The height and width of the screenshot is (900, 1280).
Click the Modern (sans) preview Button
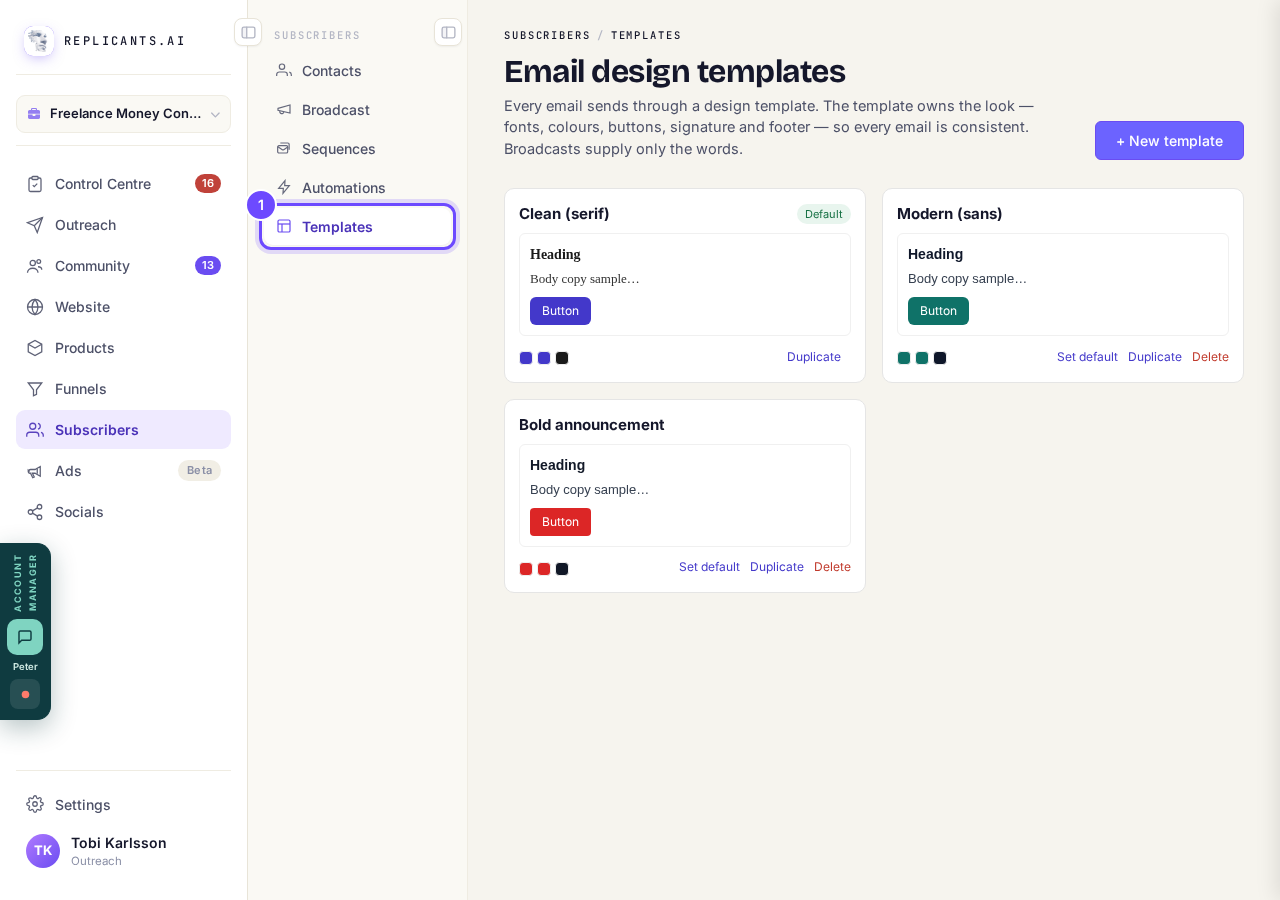coord(938,311)
